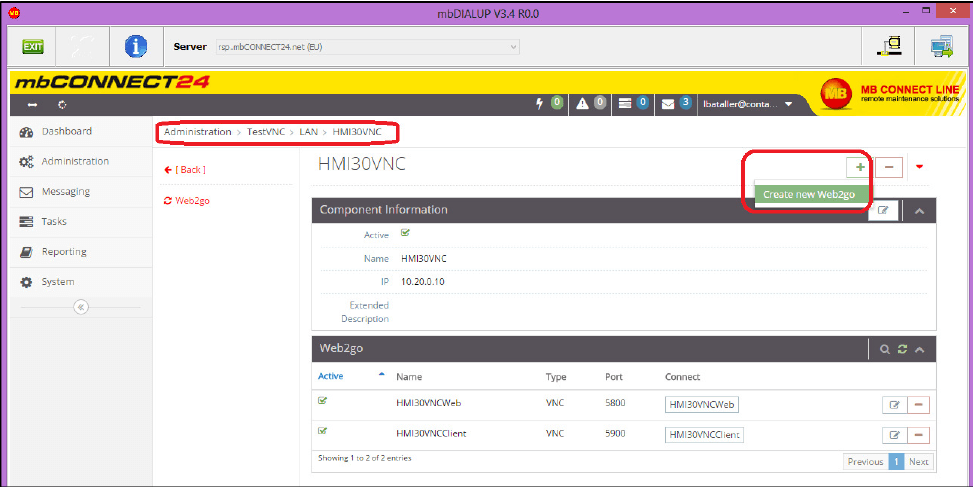Click Administration in the breadcrumb
Image resolution: width=973 pixels, height=487 pixels.
[x=197, y=132]
